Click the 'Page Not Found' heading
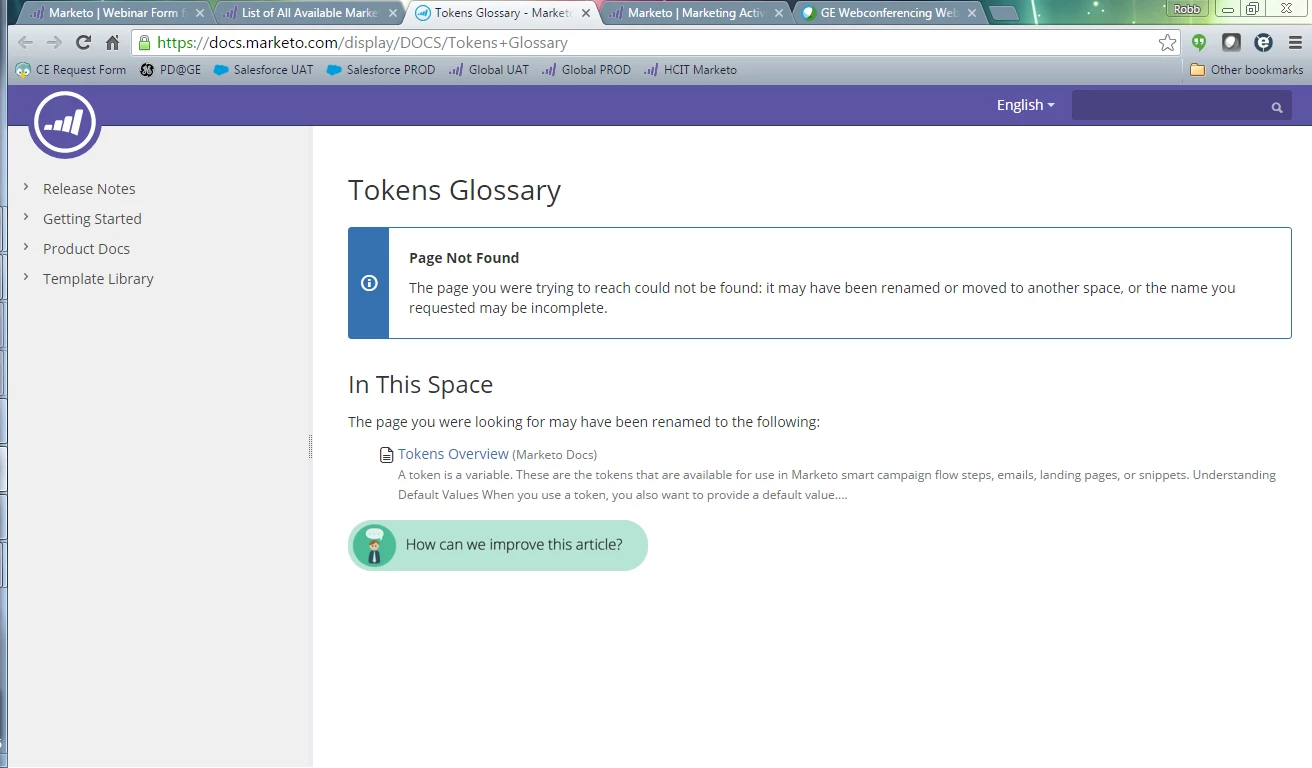This screenshot has width=1312, height=768. coord(464,257)
